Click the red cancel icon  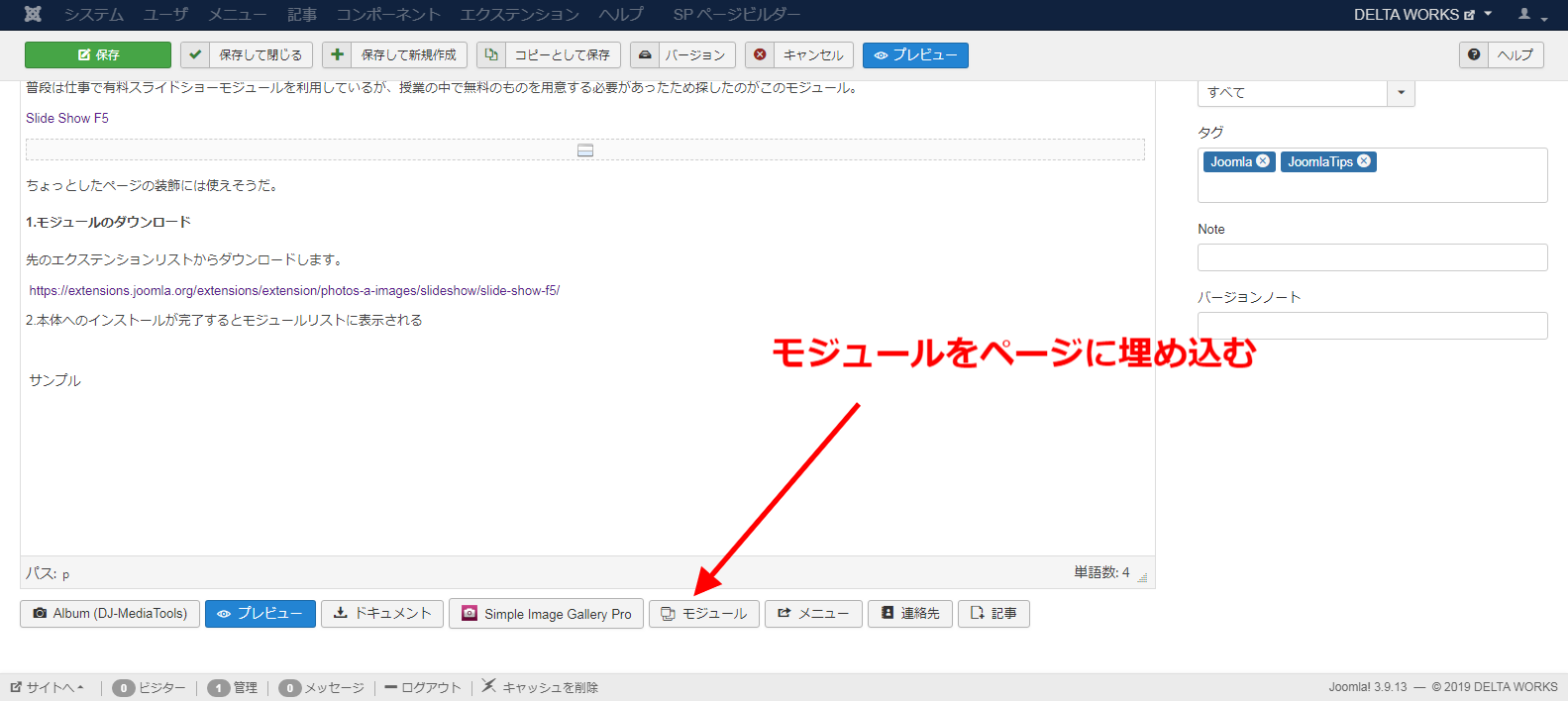pos(760,54)
